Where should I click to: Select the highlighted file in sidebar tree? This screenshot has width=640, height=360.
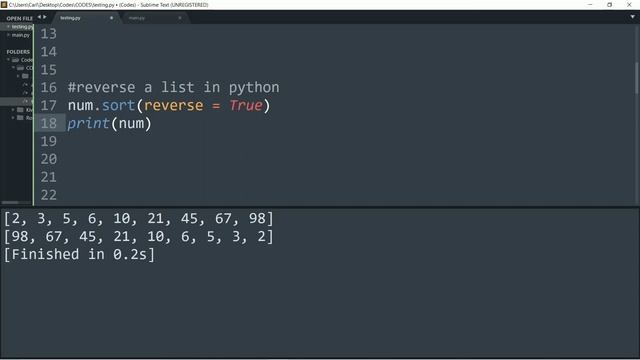pyautogui.click(x=16, y=101)
